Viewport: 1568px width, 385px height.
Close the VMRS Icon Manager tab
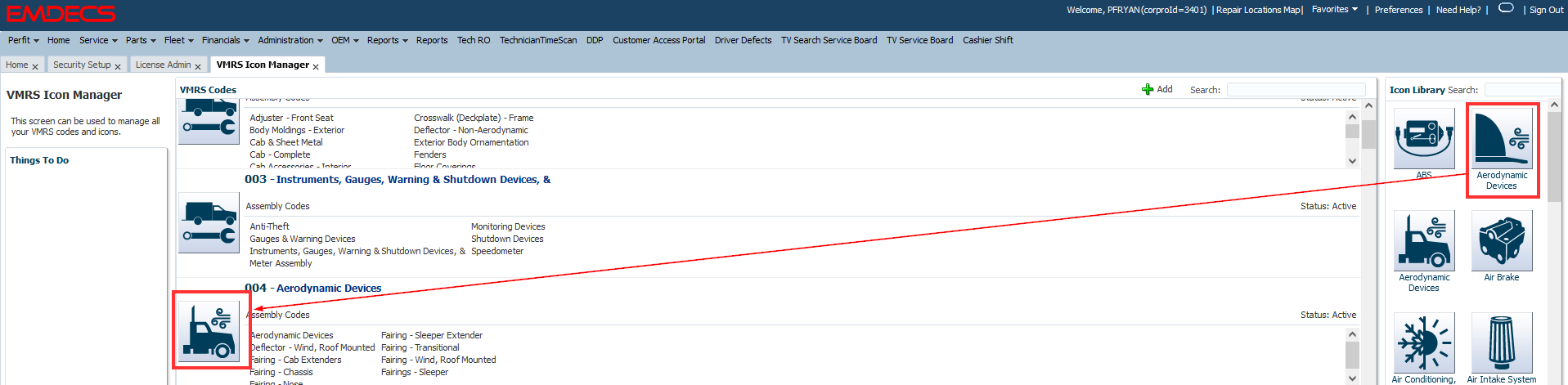click(x=316, y=67)
